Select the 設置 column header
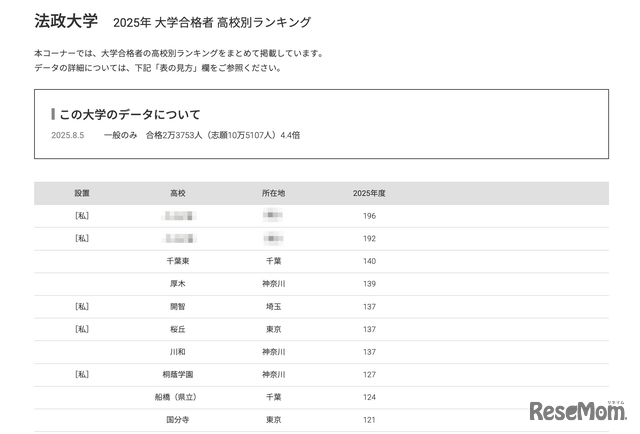Viewport: 640px width, 434px height. (81, 193)
